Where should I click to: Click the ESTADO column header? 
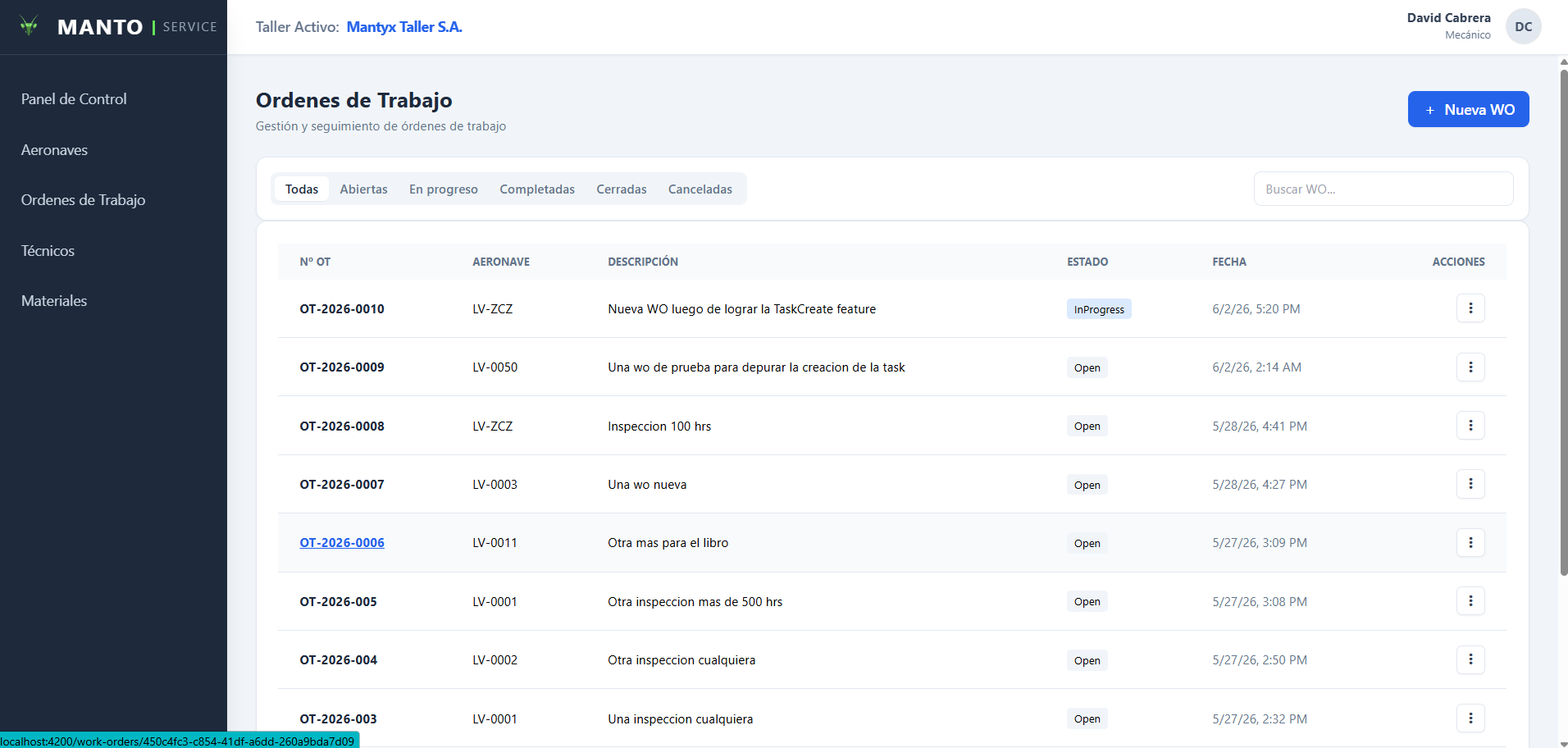tap(1087, 262)
